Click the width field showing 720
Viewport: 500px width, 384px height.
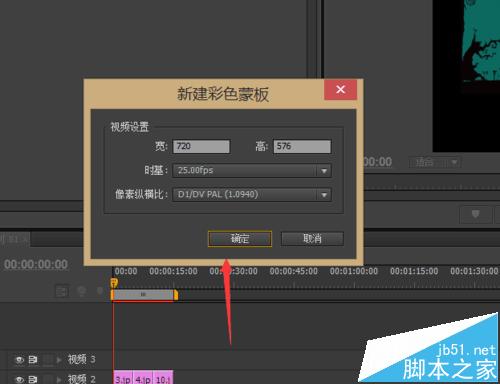click(x=201, y=146)
